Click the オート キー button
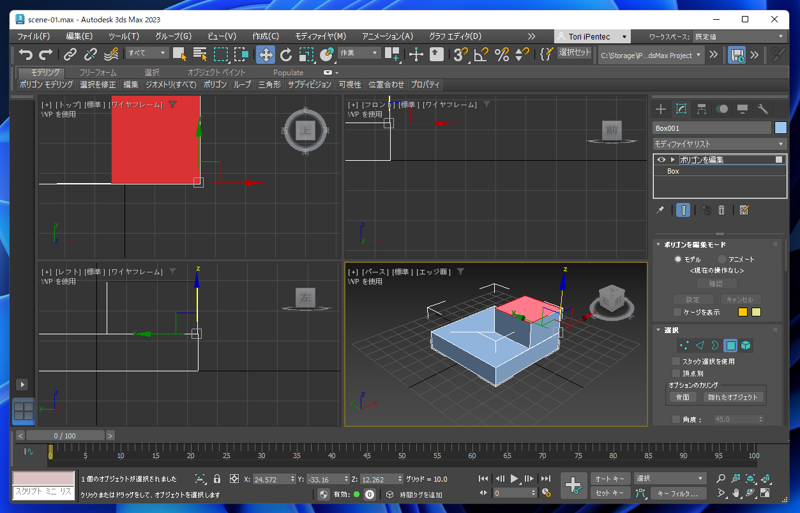This screenshot has height=513, width=800. tap(609, 478)
